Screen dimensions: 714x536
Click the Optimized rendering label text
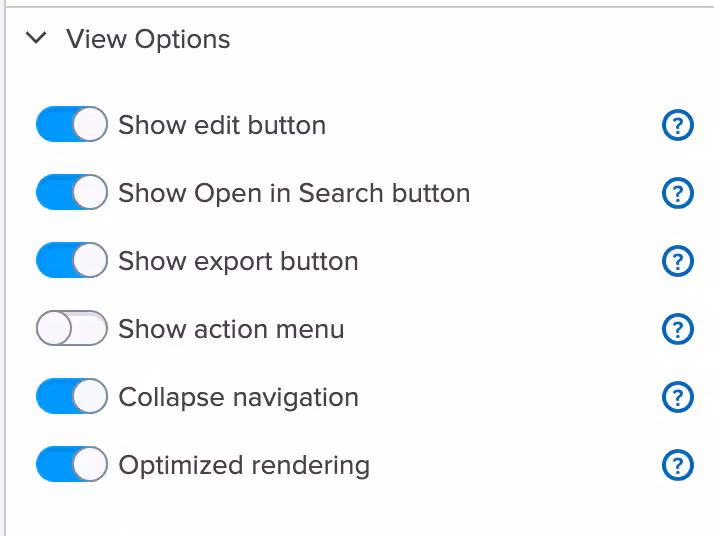[244, 465]
